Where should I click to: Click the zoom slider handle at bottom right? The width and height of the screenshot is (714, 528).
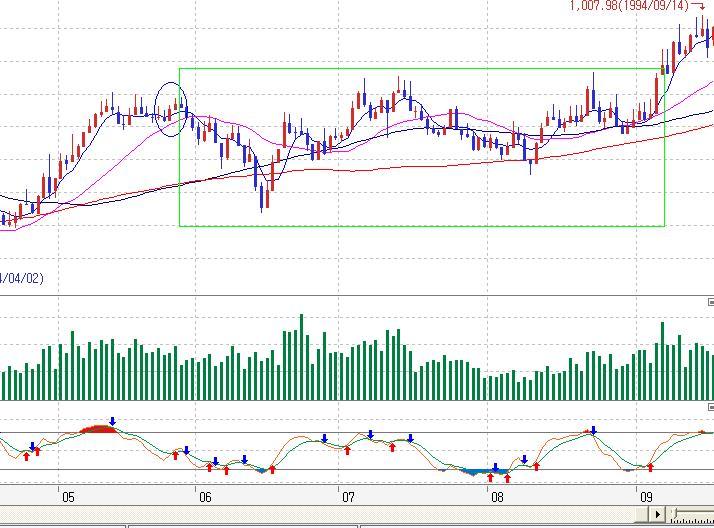point(675,514)
